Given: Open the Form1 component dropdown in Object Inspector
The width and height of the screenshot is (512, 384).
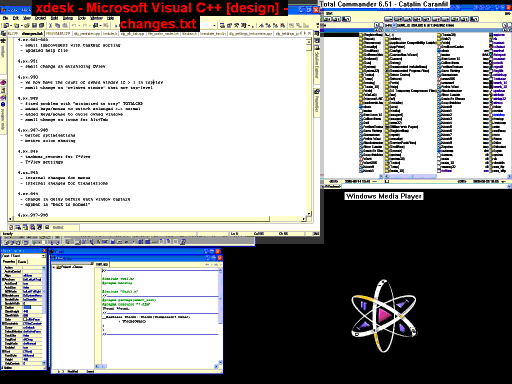Looking at the screenshot, I should point(44,256).
